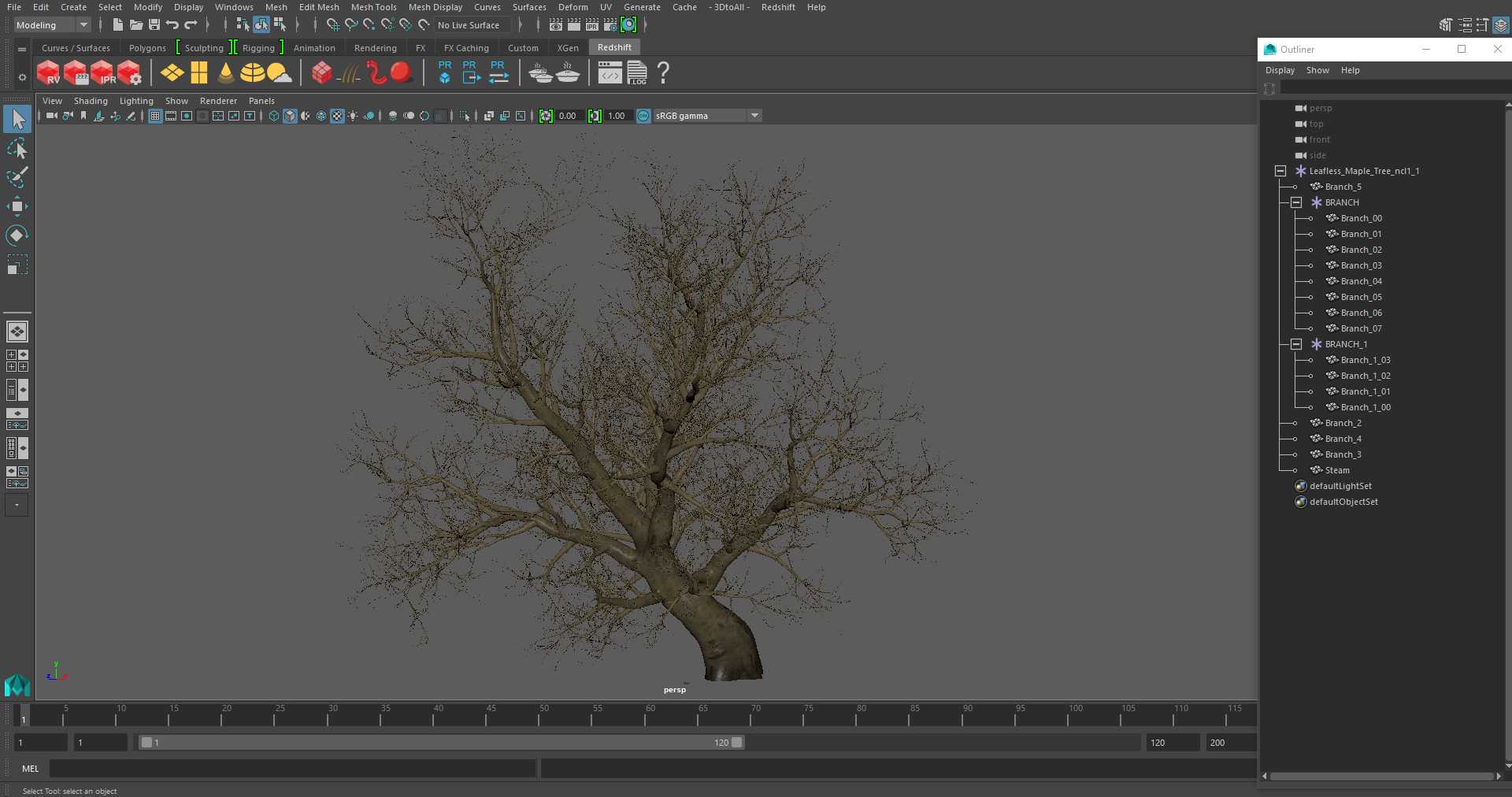Image resolution: width=1512 pixels, height=797 pixels.
Task: Collapse the BRANCH_1 group in Outliner
Action: pyautogui.click(x=1296, y=344)
